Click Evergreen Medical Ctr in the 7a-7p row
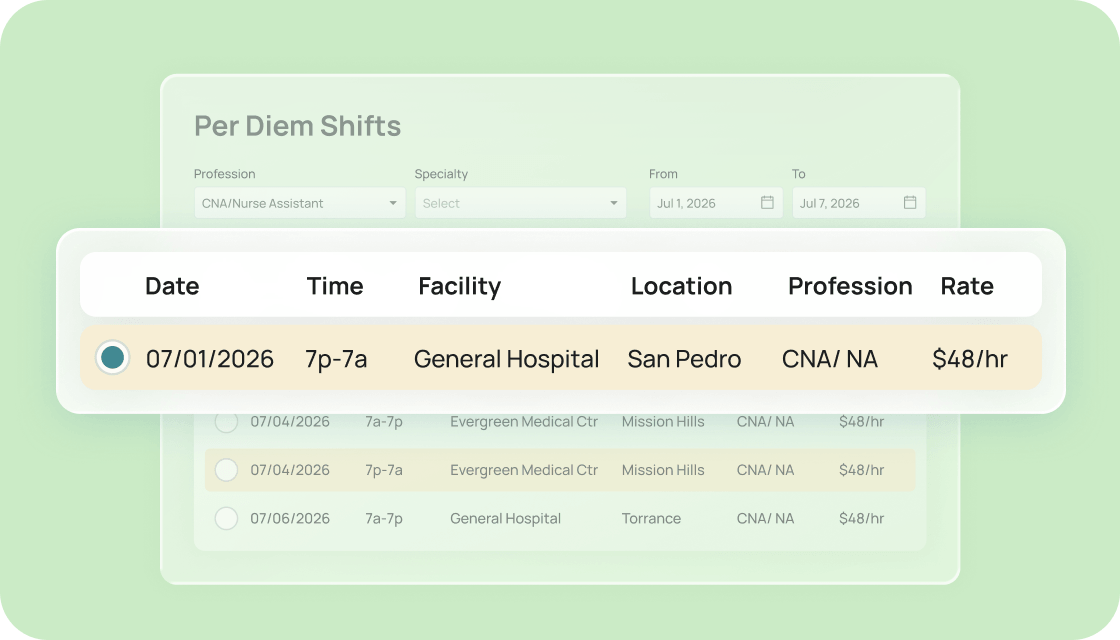Image resolution: width=1120 pixels, height=640 pixels. point(524,421)
